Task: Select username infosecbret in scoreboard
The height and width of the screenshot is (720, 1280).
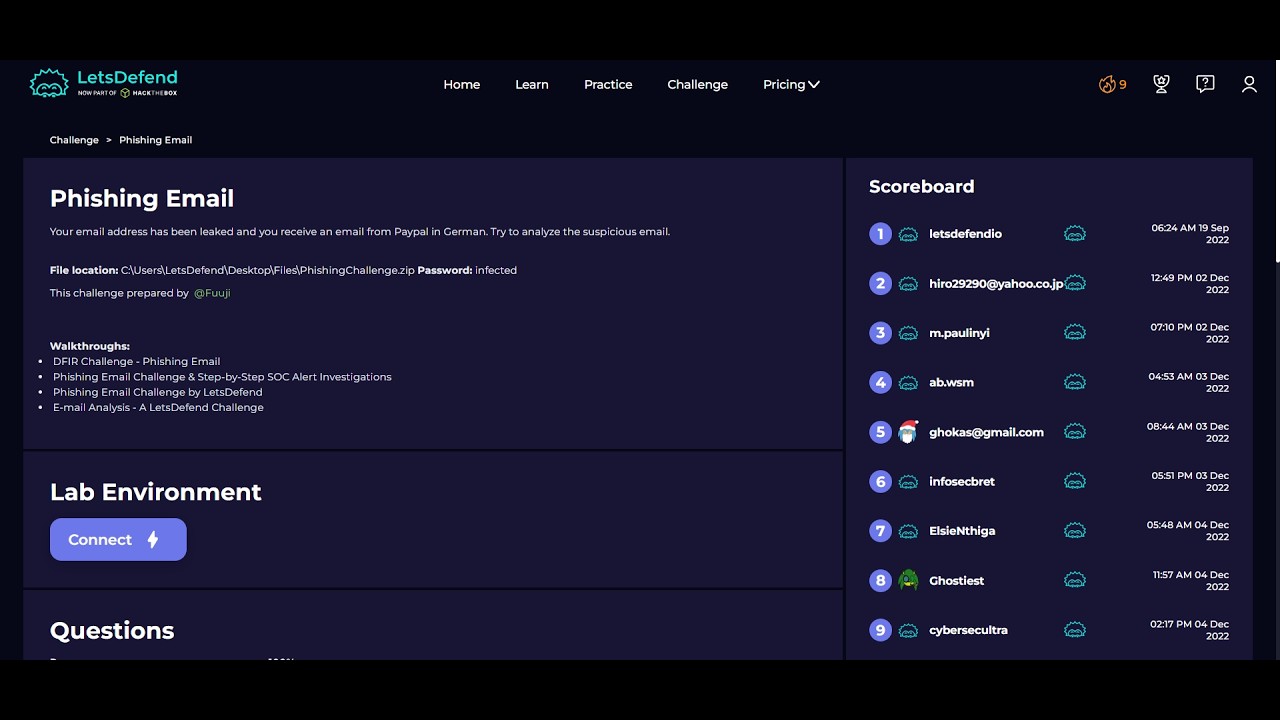Action: (962, 481)
